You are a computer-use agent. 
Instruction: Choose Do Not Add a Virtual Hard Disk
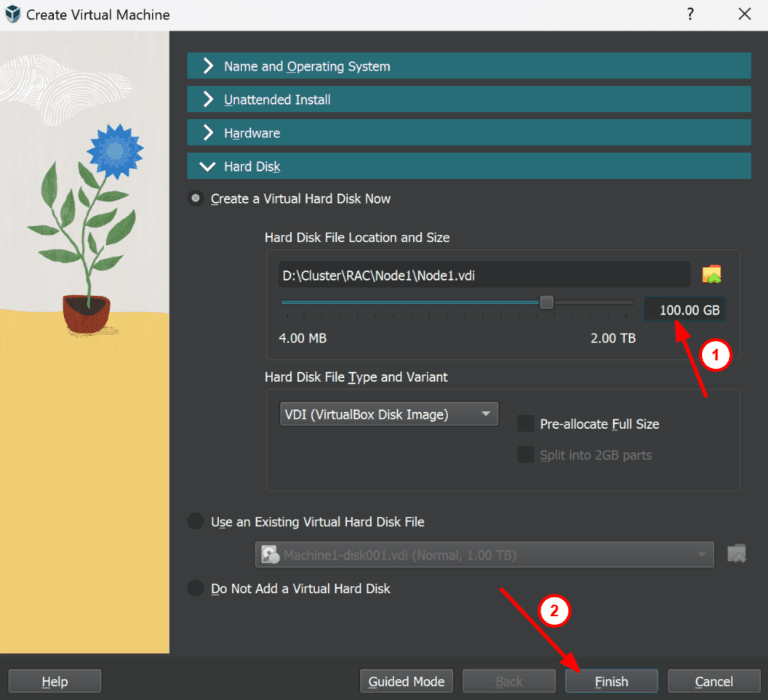(x=196, y=589)
